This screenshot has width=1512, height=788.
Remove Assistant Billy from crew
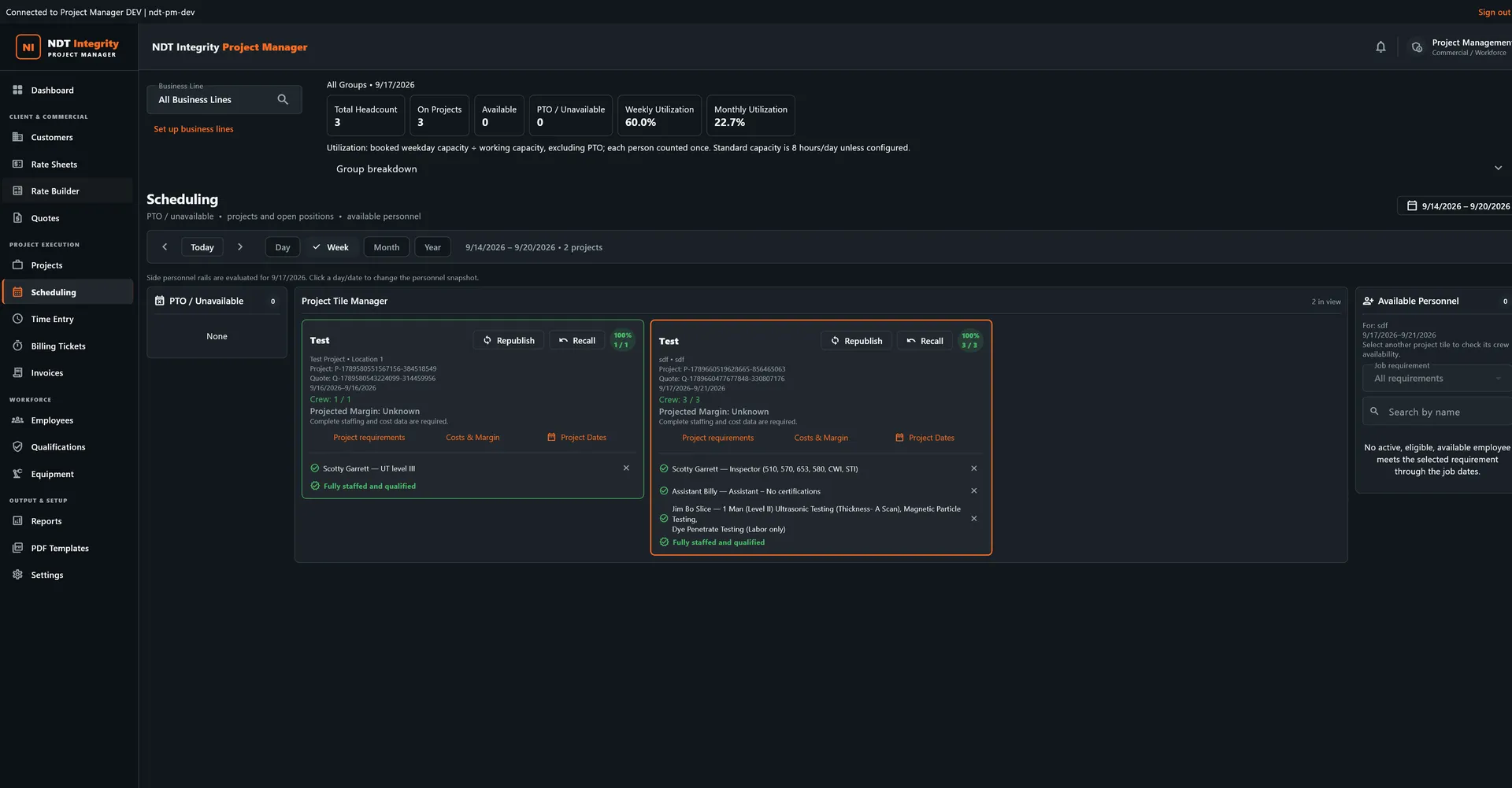(x=974, y=491)
